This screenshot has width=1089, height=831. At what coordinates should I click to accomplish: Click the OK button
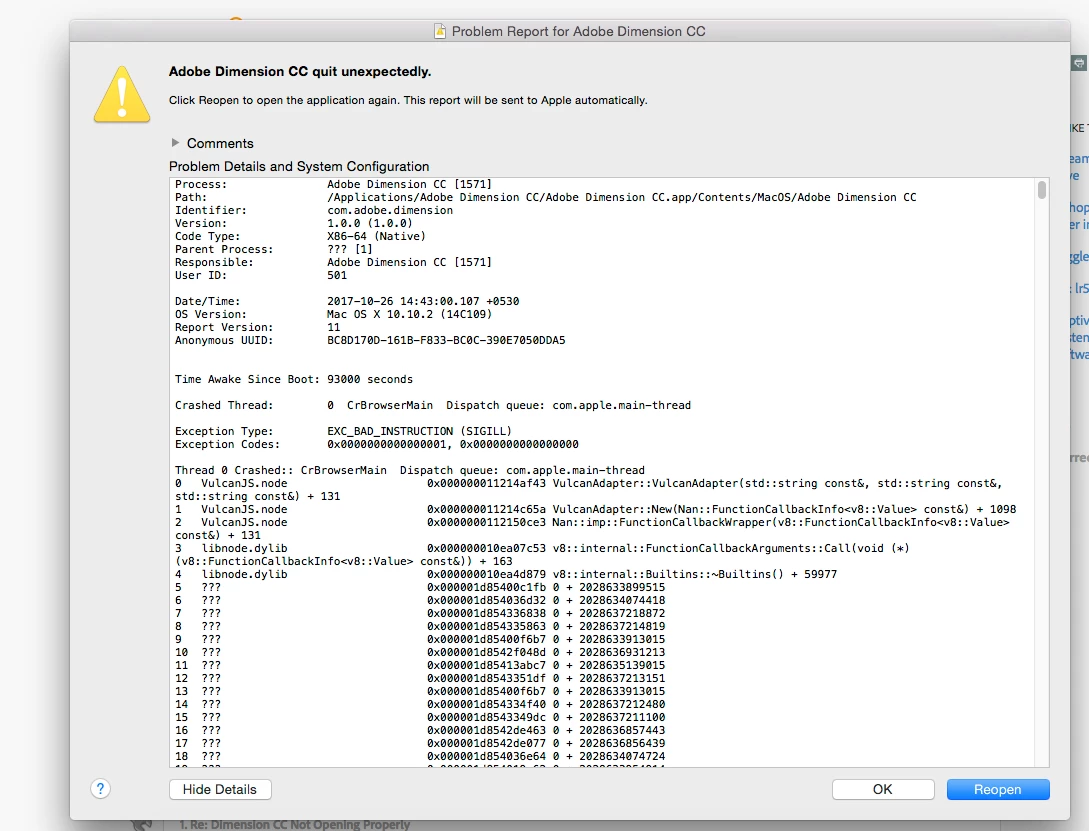(883, 789)
